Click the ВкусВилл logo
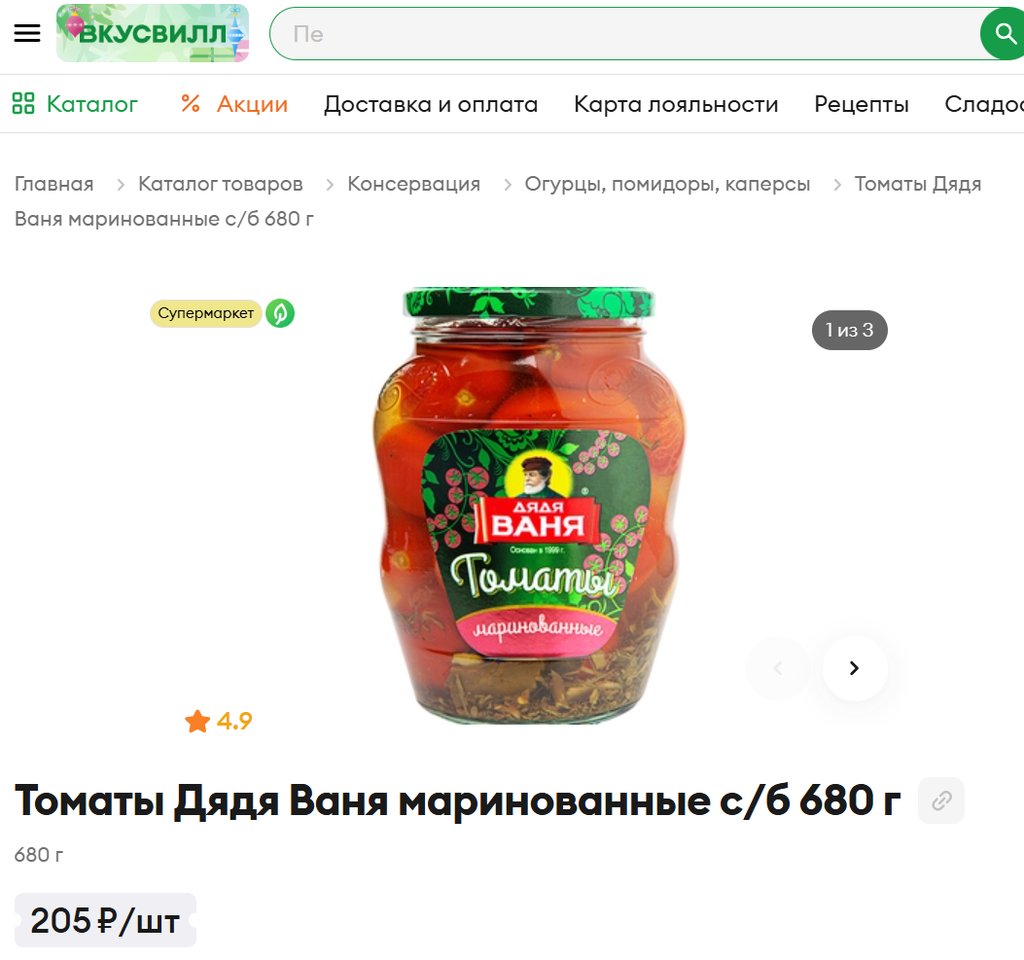 coord(152,33)
